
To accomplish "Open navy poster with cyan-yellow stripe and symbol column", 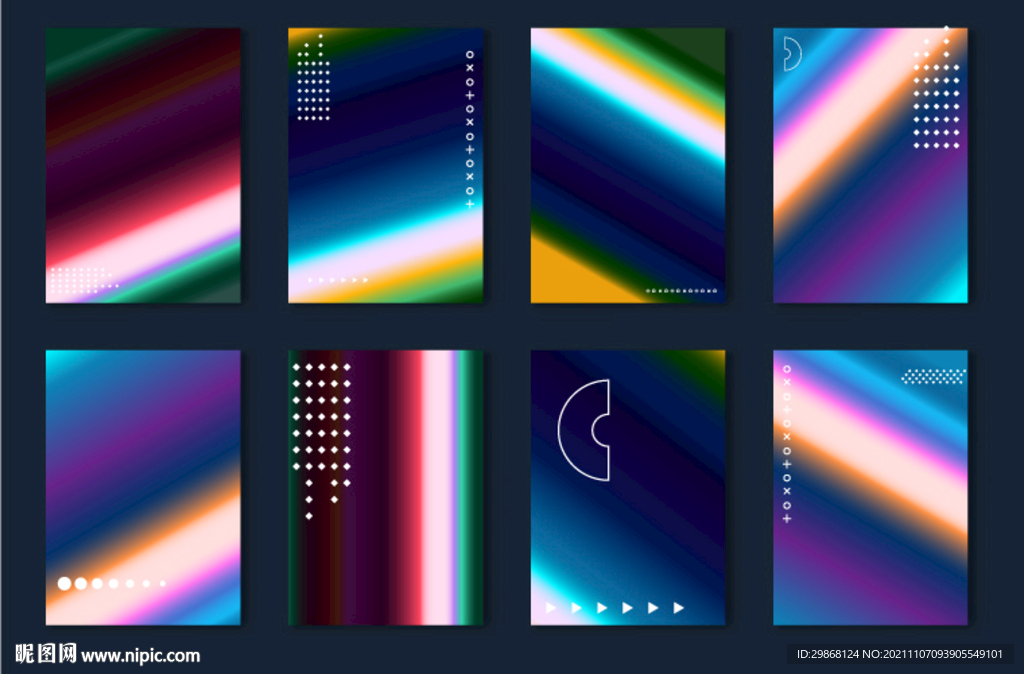I will tap(385, 165).
